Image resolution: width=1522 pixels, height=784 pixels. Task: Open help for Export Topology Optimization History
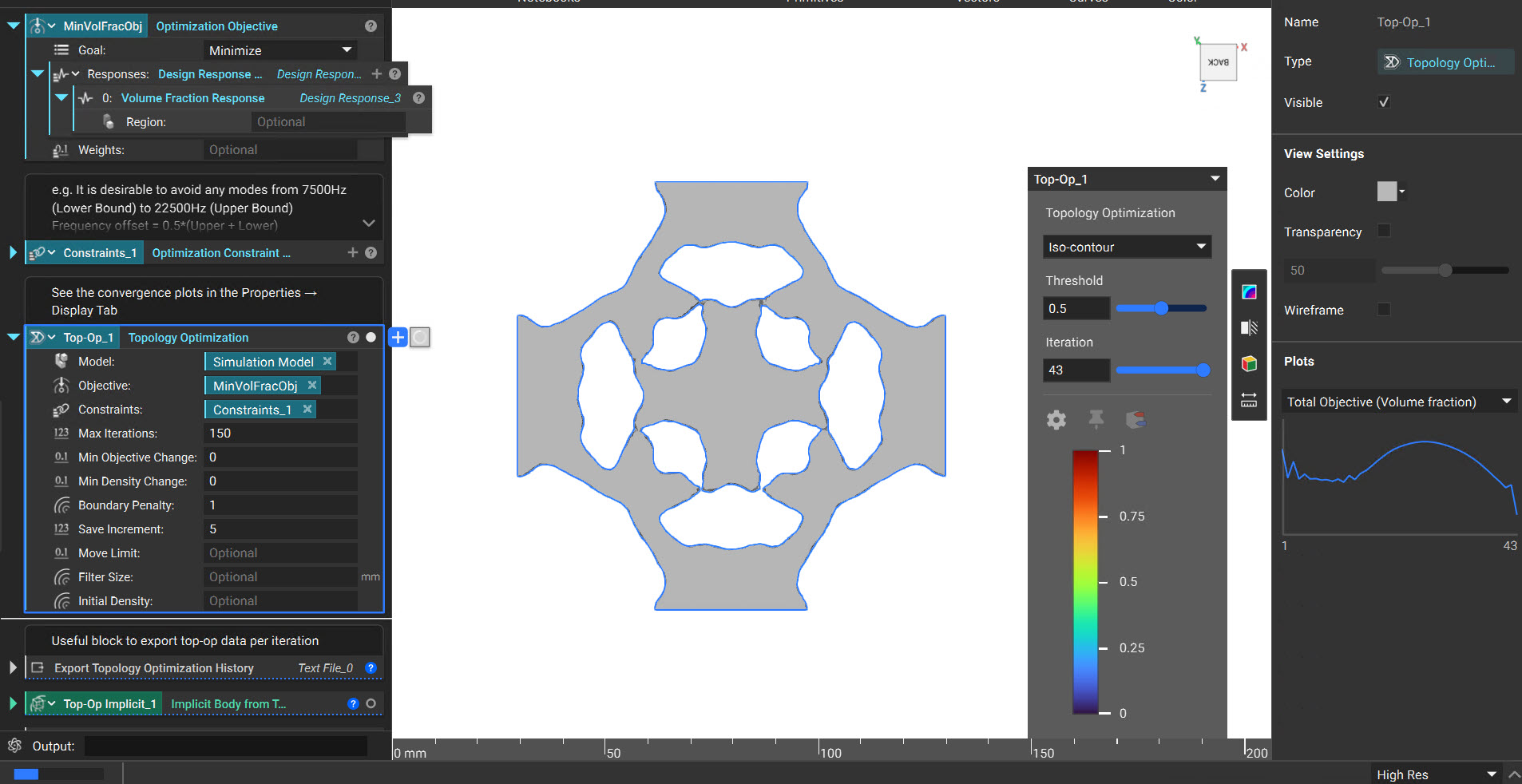tap(371, 667)
